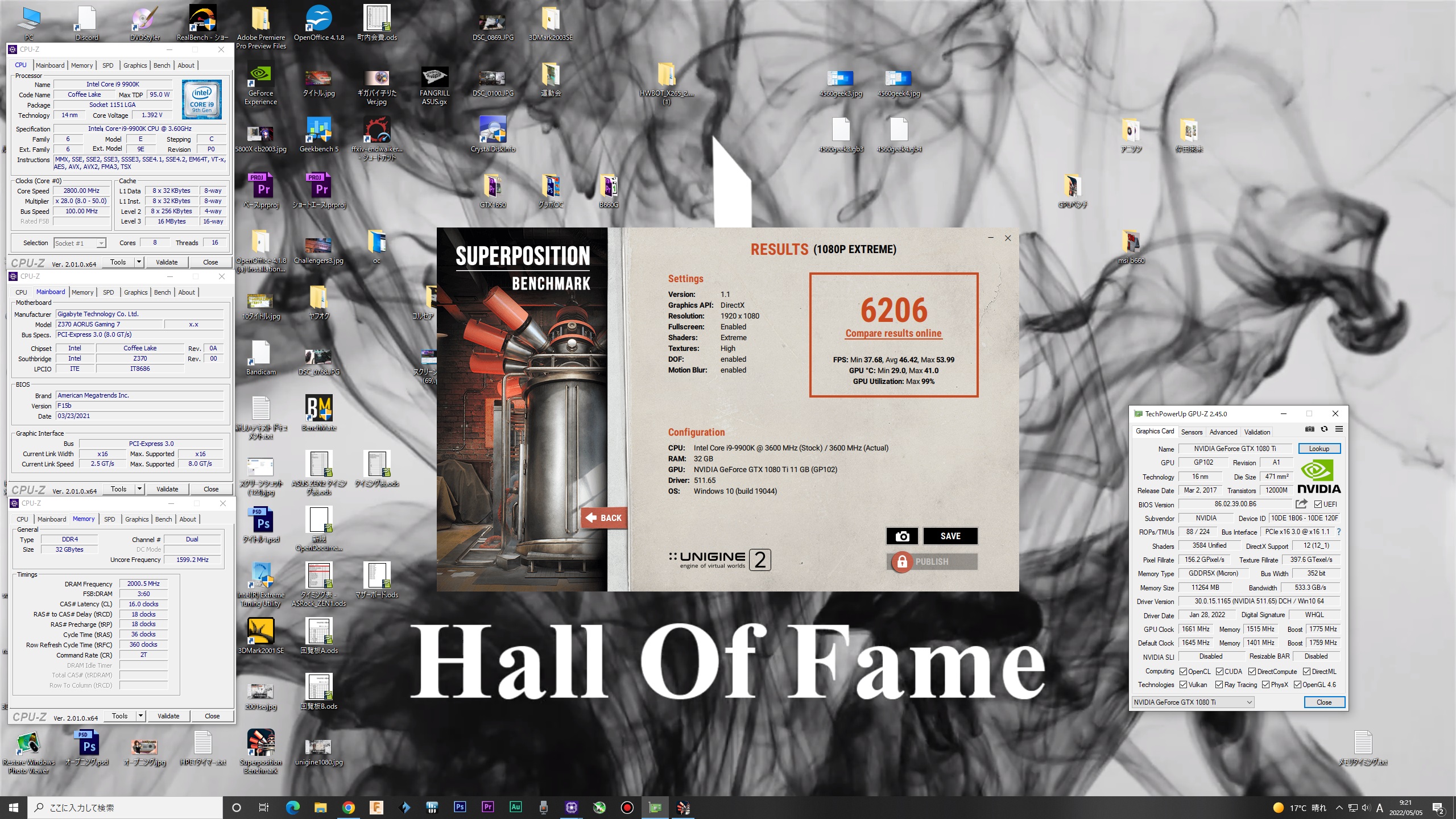Image resolution: width=1456 pixels, height=819 pixels.
Task: Expand Tools dropdown arrow in CPU-Z Memory window
Action: point(140,716)
